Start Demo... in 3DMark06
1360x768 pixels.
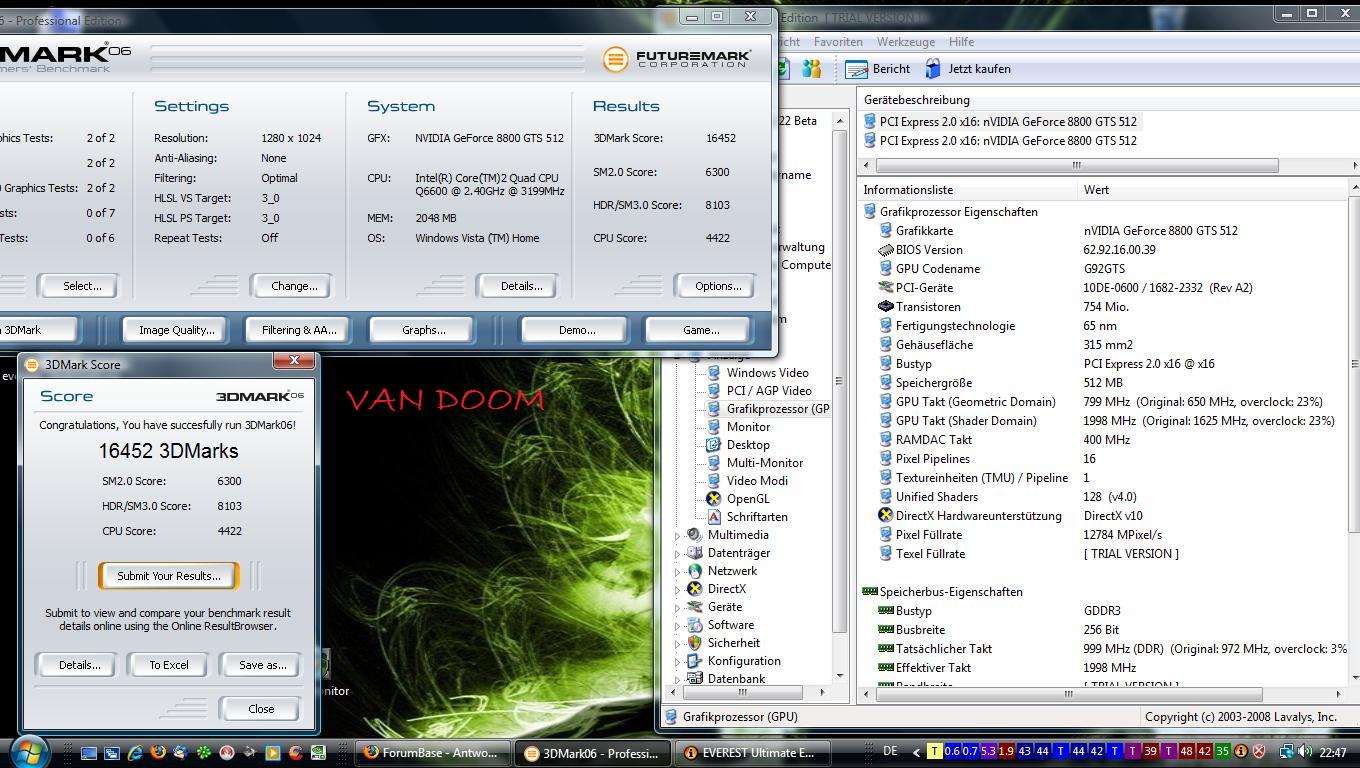[x=576, y=330]
